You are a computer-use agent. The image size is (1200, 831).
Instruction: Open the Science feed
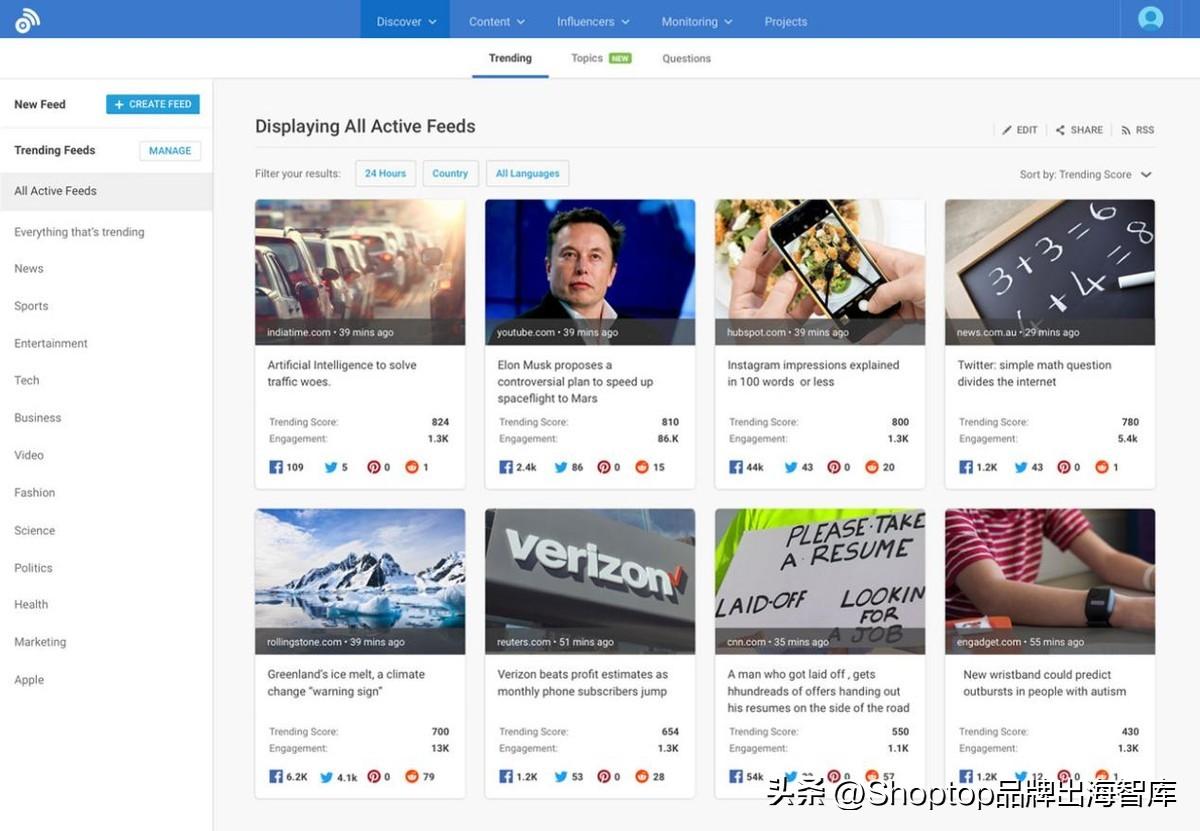coord(35,530)
